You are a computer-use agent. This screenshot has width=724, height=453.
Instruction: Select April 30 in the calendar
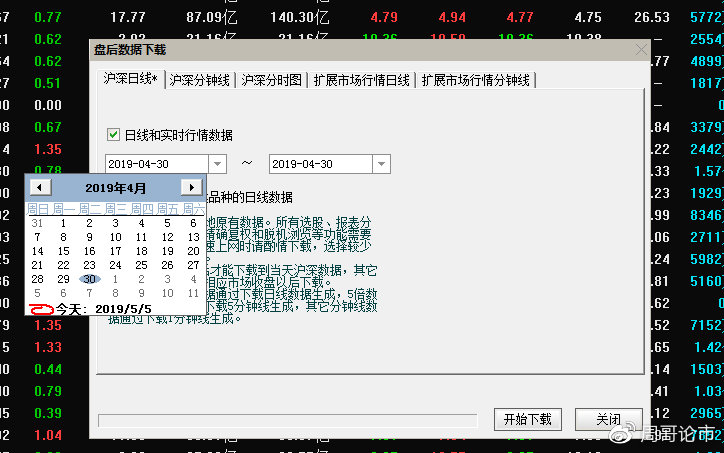click(89, 280)
